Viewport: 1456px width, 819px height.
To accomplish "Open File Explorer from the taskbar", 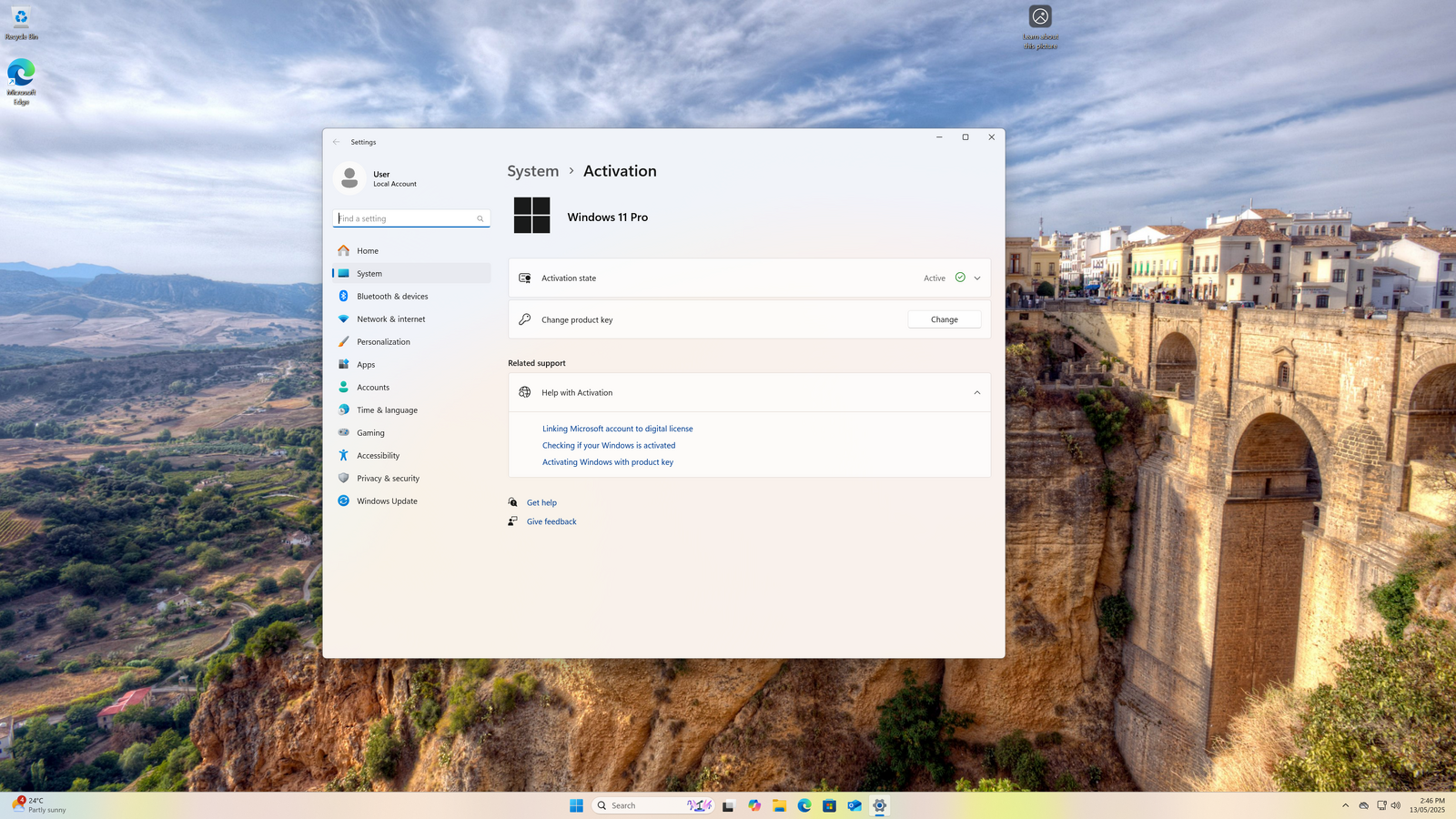I will tap(780, 805).
